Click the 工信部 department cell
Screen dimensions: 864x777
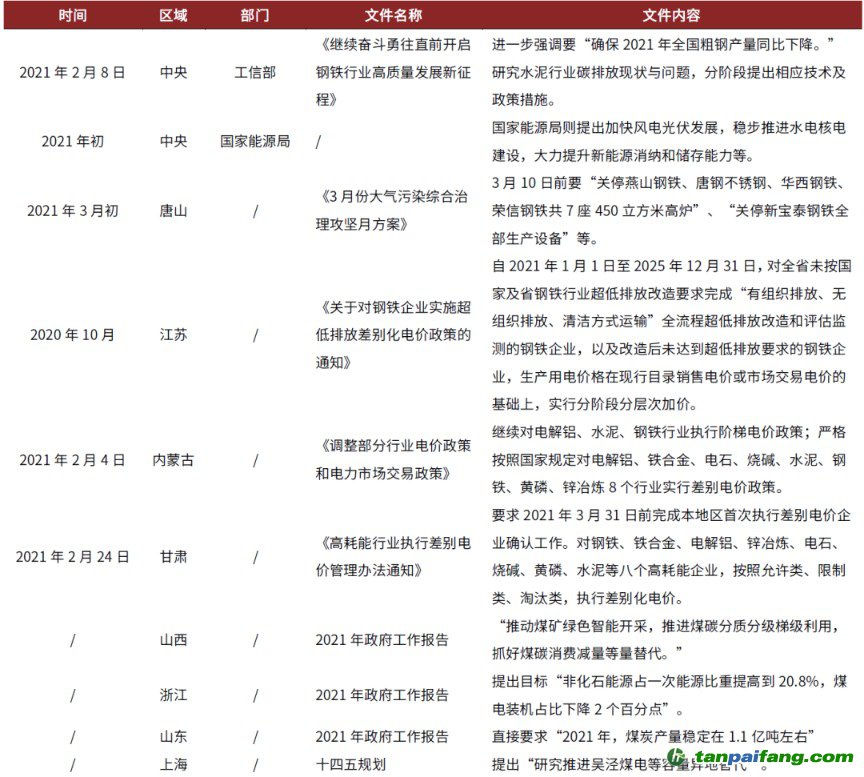[x=255, y=72]
